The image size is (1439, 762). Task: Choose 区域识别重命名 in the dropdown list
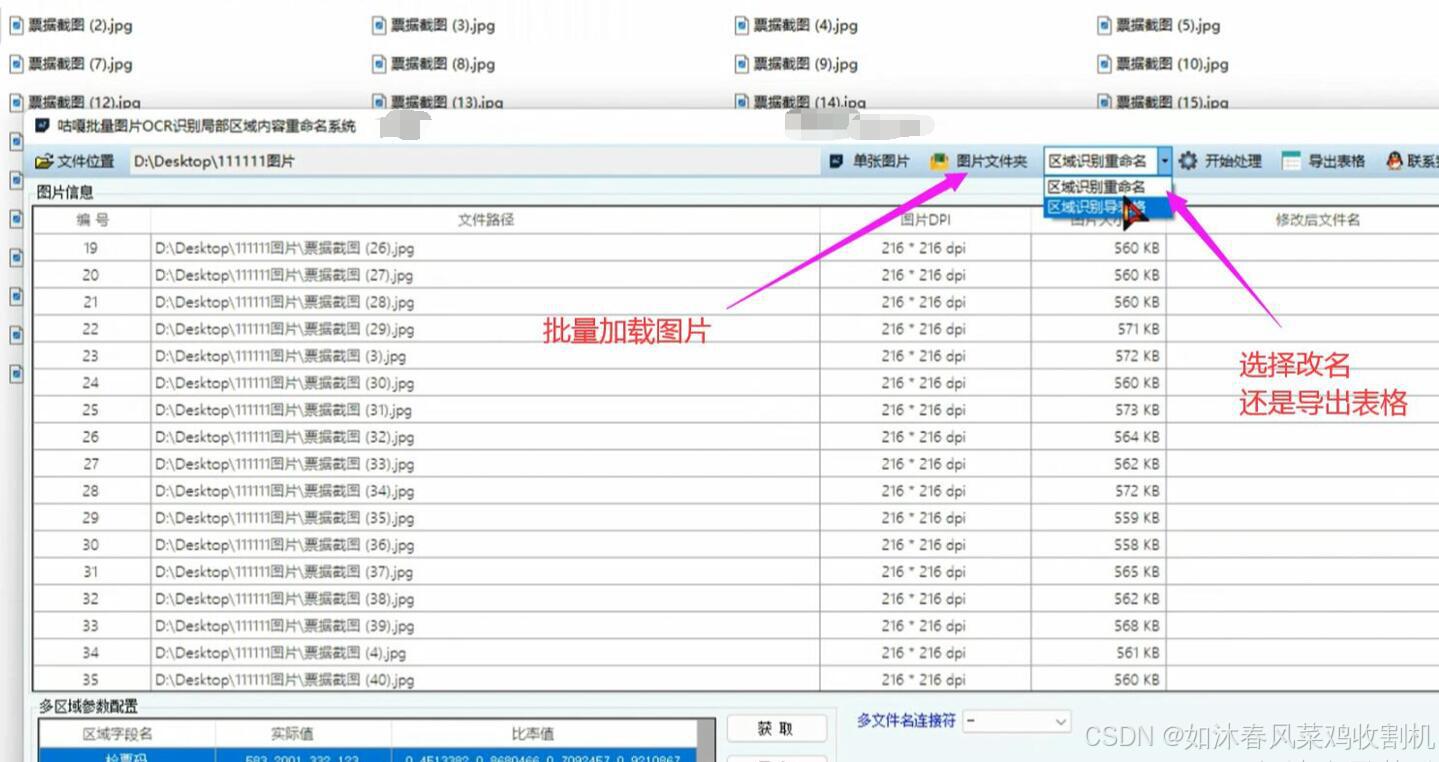point(1097,187)
